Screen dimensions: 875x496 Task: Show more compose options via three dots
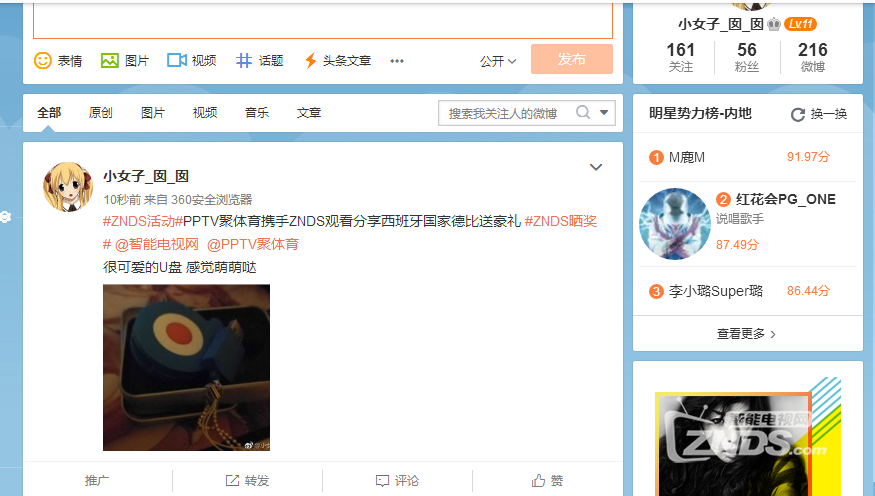pyautogui.click(x=397, y=61)
